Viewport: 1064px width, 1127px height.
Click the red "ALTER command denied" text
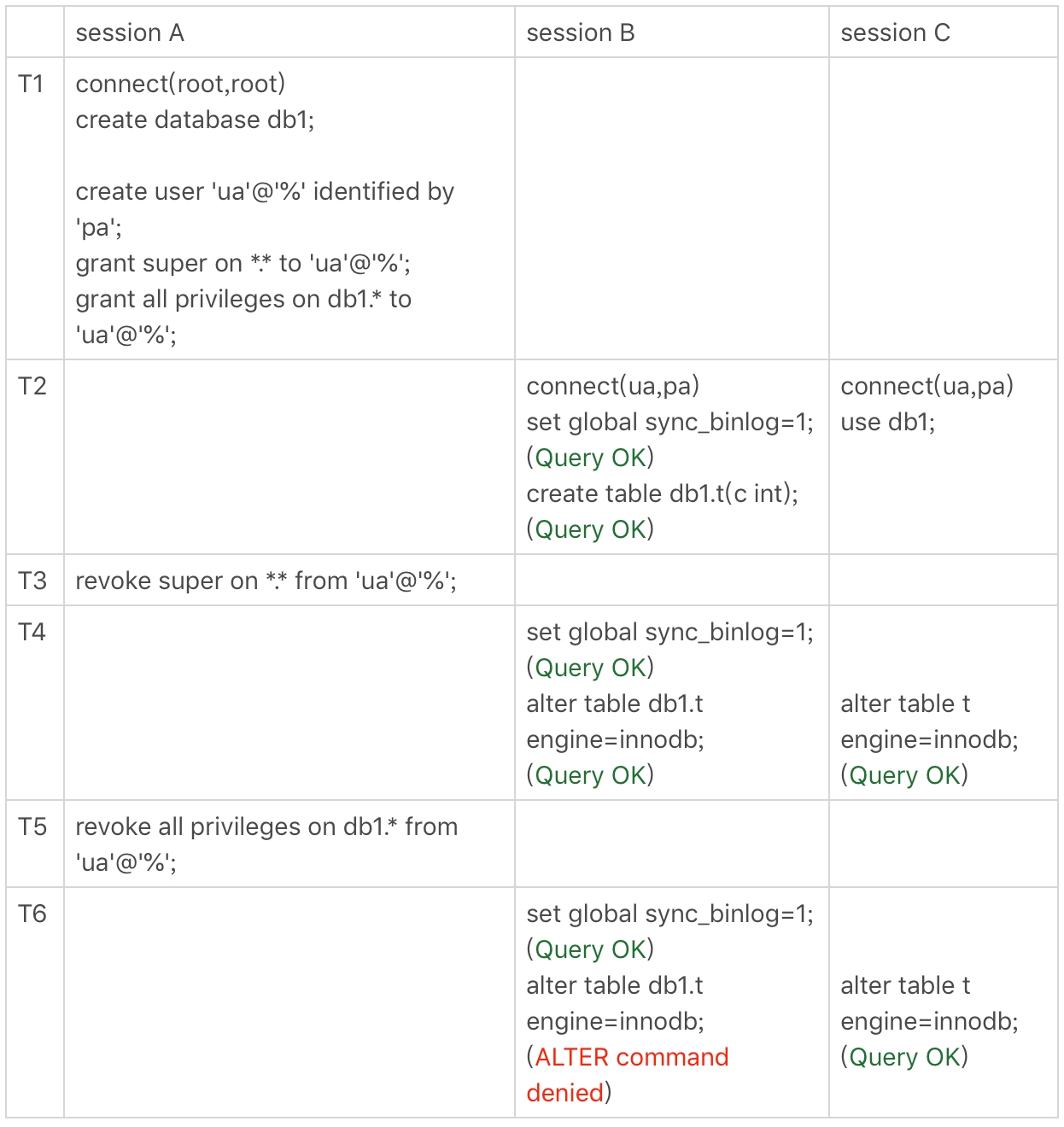coord(631,1057)
